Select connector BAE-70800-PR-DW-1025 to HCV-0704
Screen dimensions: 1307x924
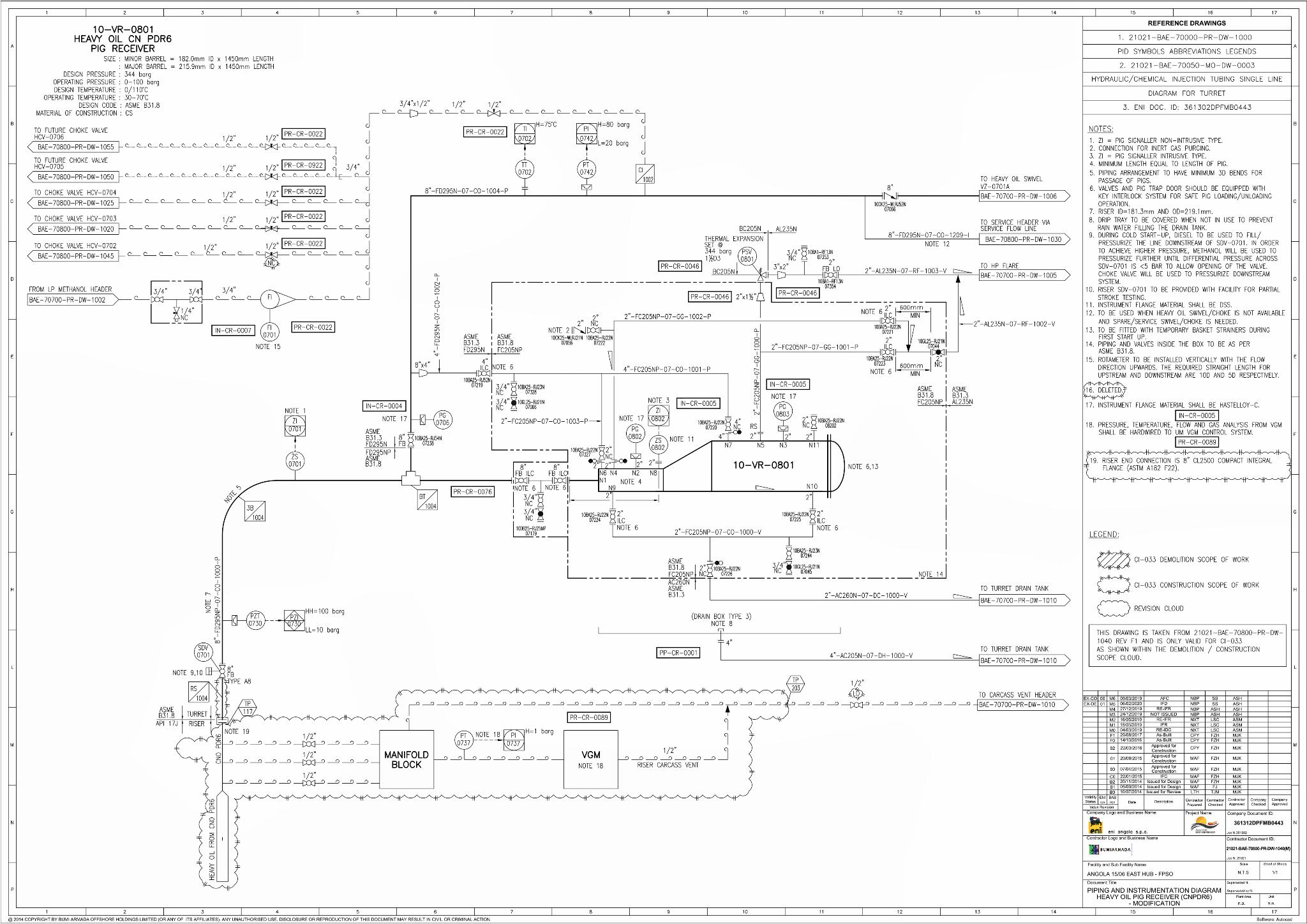[73, 203]
